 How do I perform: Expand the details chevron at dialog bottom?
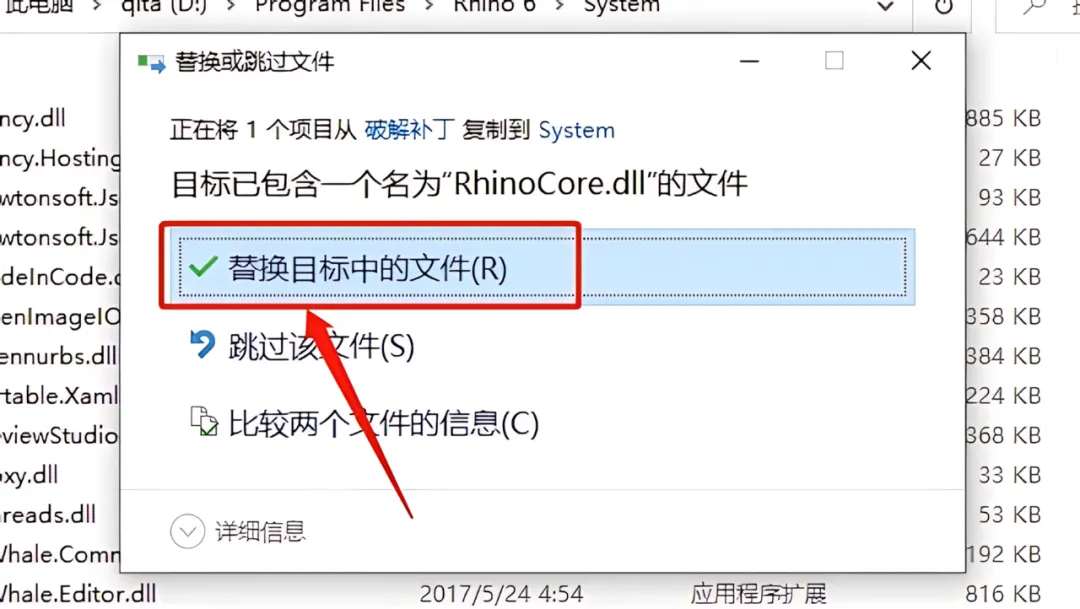pos(187,531)
